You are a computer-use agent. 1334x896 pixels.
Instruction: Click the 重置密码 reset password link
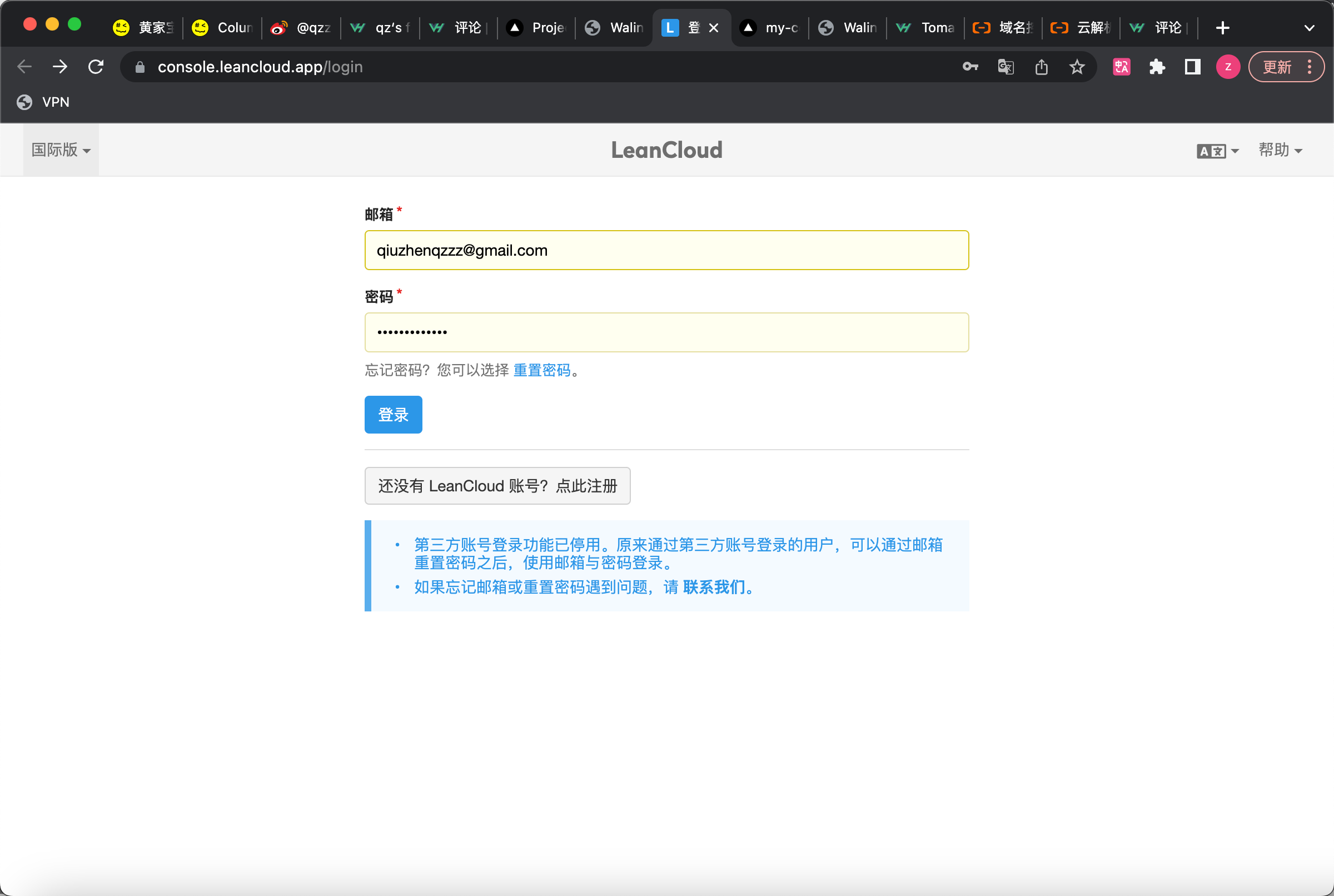pyautogui.click(x=541, y=370)
